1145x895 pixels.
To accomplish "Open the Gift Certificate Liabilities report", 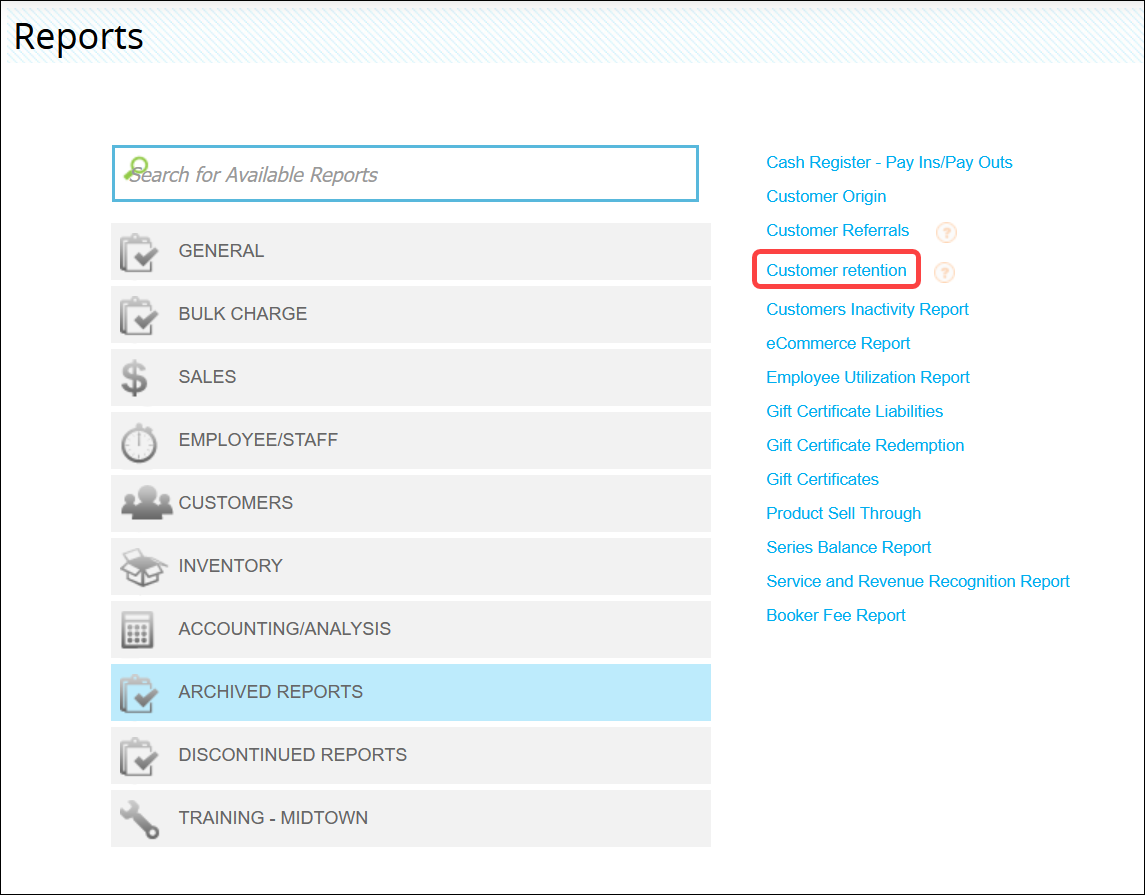I will (854, 411).
